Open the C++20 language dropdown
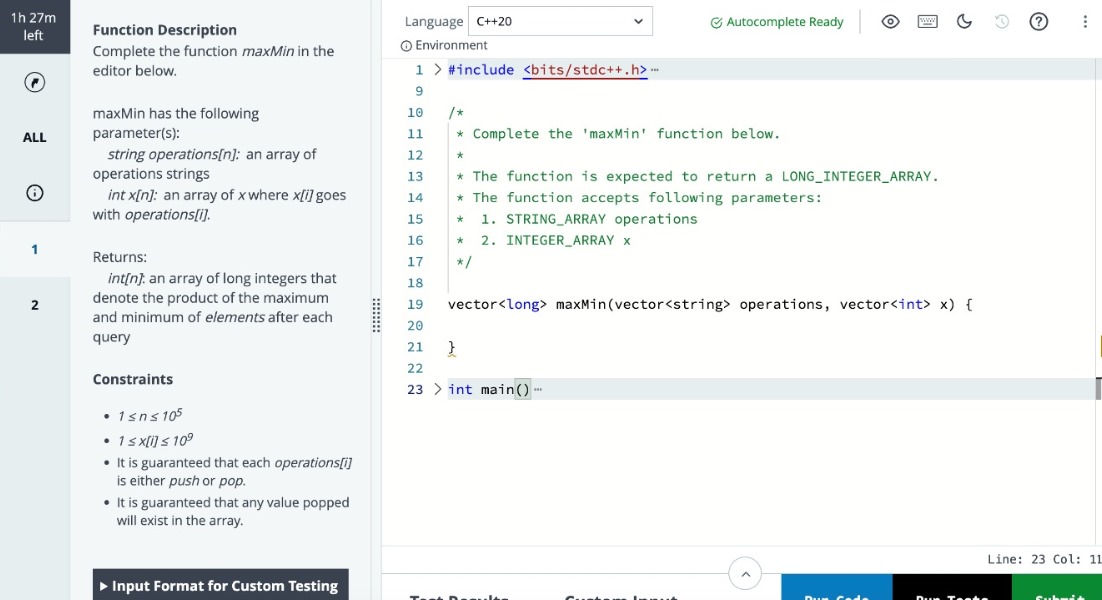The height and width of the screenshot is (600, 1102). (559, 21)
